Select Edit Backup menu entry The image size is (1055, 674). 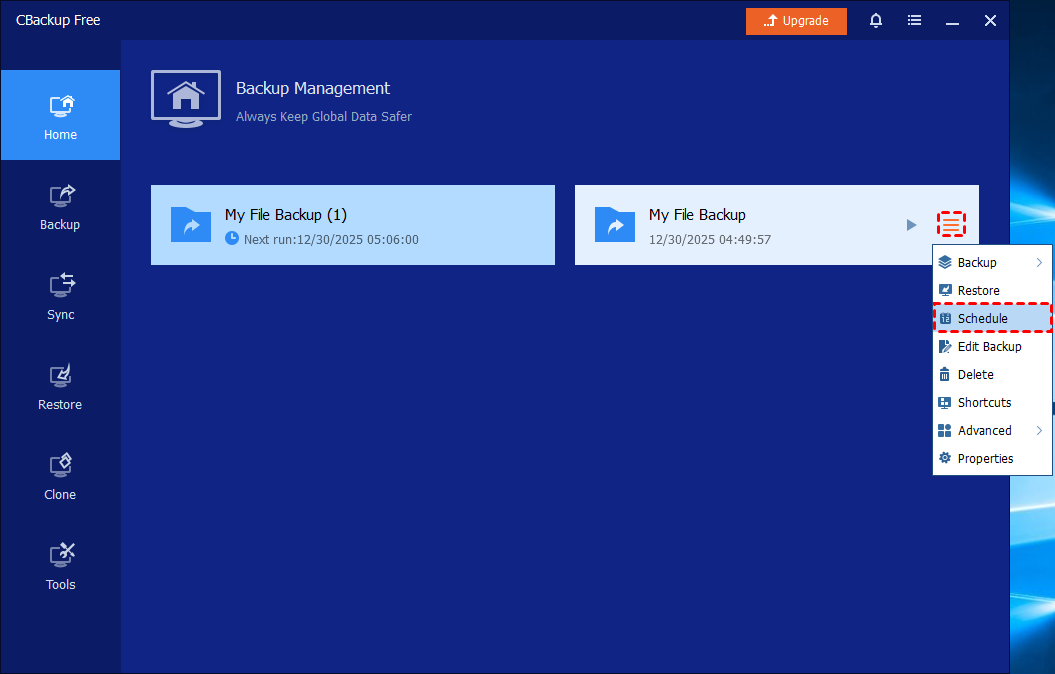pos(989,347)
